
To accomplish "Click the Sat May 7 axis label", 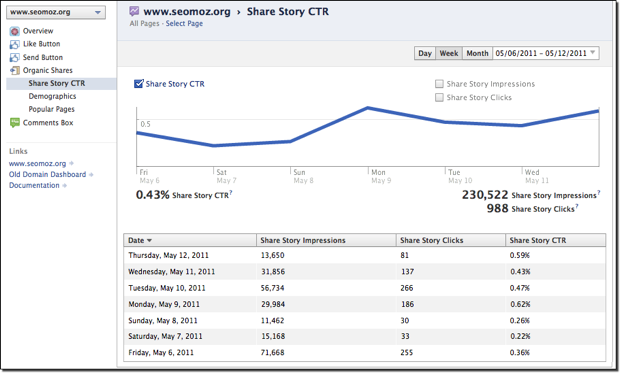I will [226, 176].
